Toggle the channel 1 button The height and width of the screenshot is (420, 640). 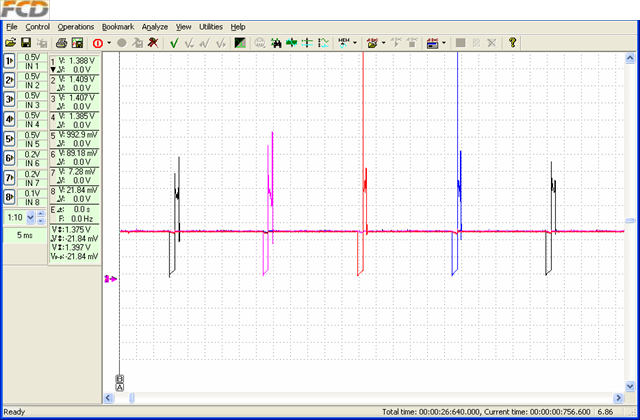[x=9, y=61]
